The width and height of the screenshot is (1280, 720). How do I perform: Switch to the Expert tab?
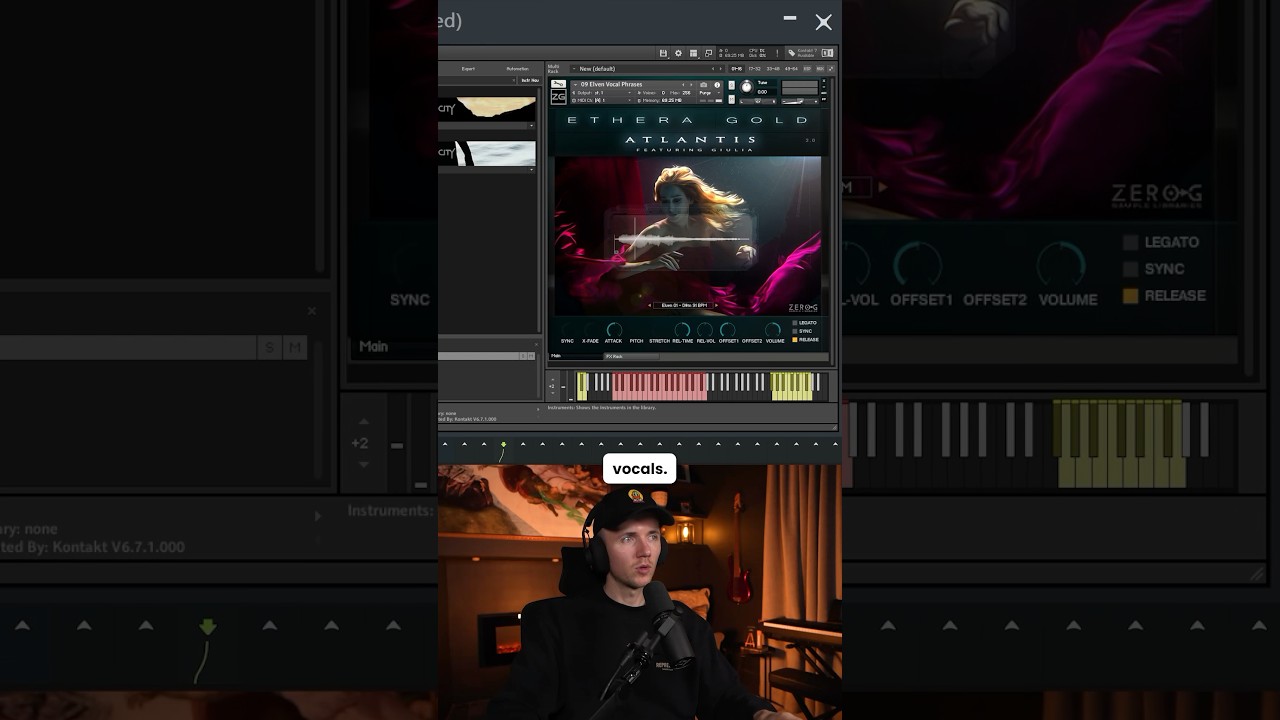tap(468, 69)
